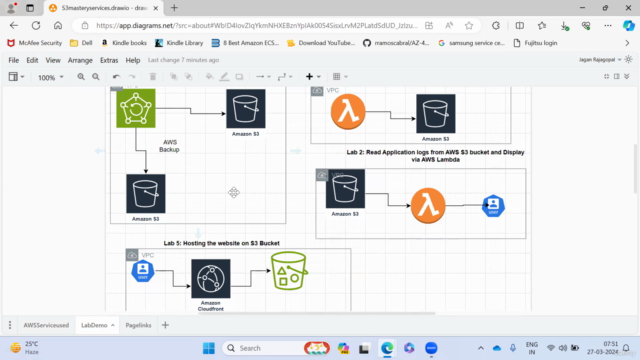Open the Windows Start menu
Viewport: 640px width, 360px height.
pos(209,348)
